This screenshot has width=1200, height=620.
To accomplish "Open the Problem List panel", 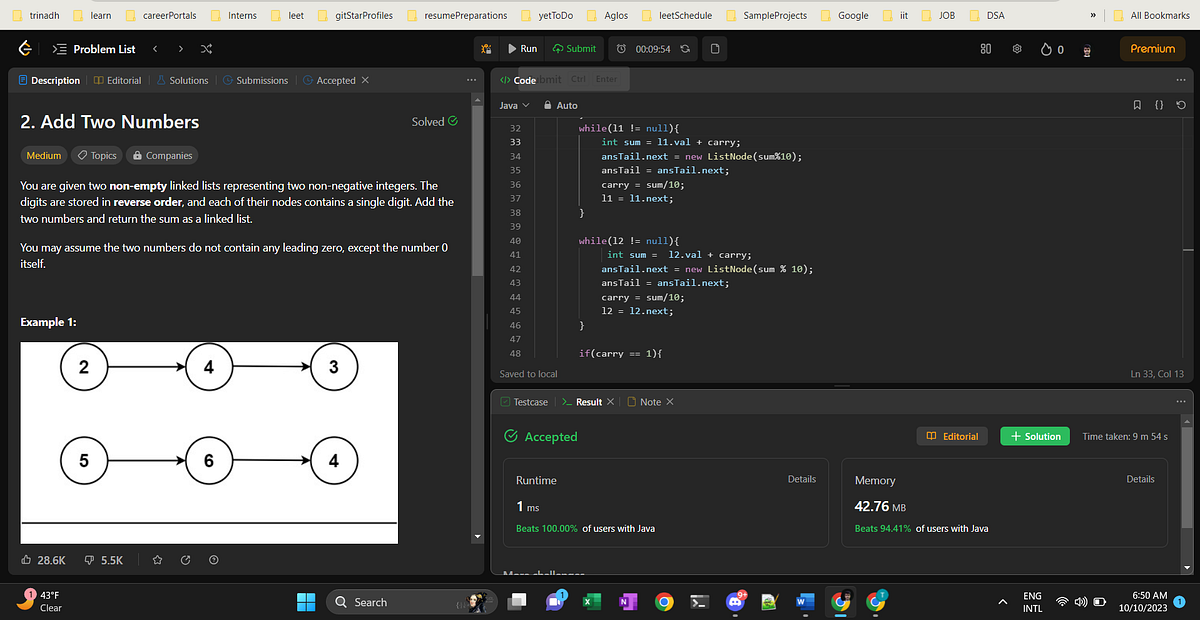I will click(x=93, y=49).
